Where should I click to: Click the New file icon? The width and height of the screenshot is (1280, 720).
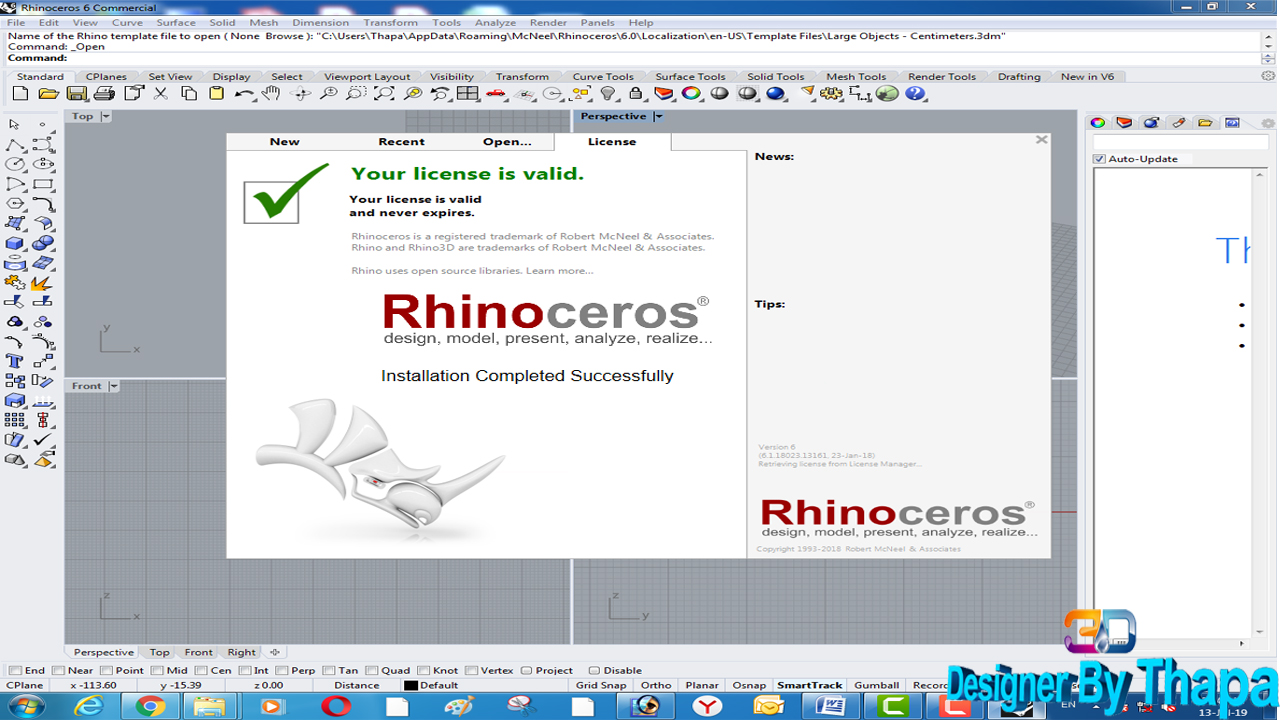pyautogui.click(x=20, y=93)
